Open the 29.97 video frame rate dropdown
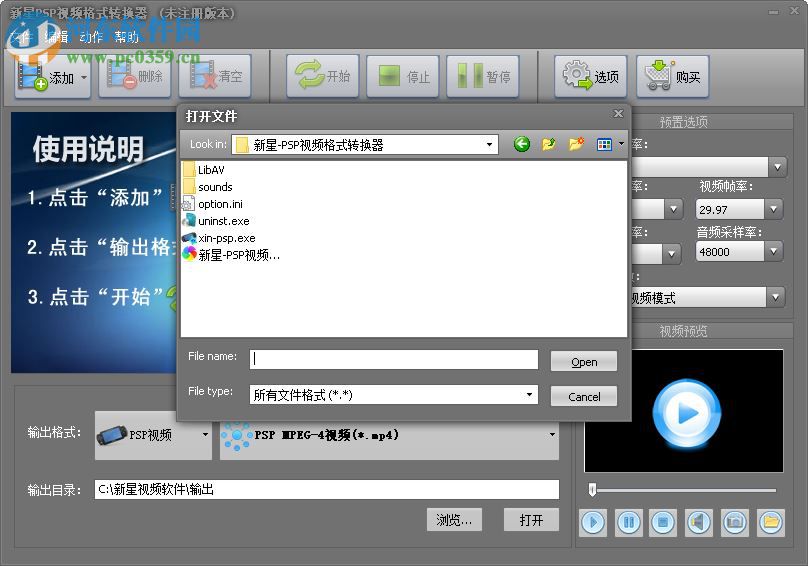 (773, 209)
